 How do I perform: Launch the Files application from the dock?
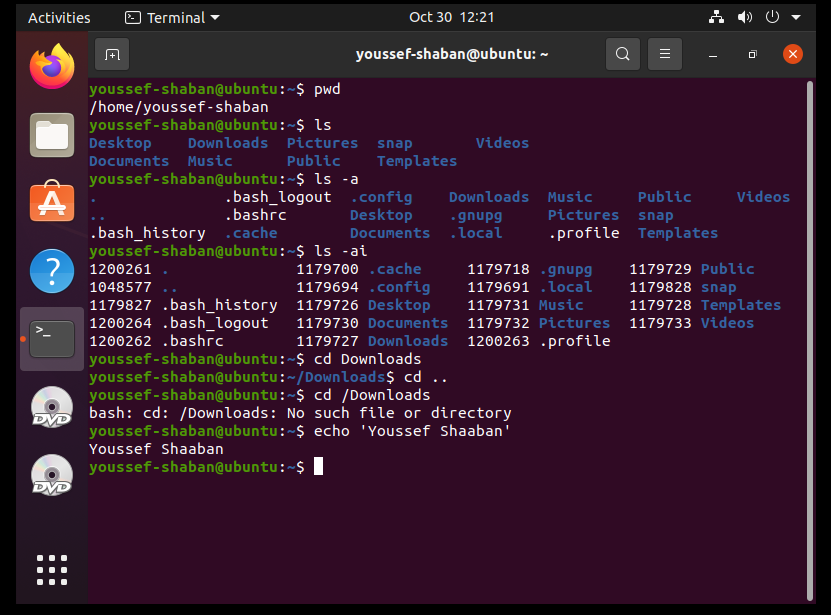pyautogui.click(x=51, y=134)
